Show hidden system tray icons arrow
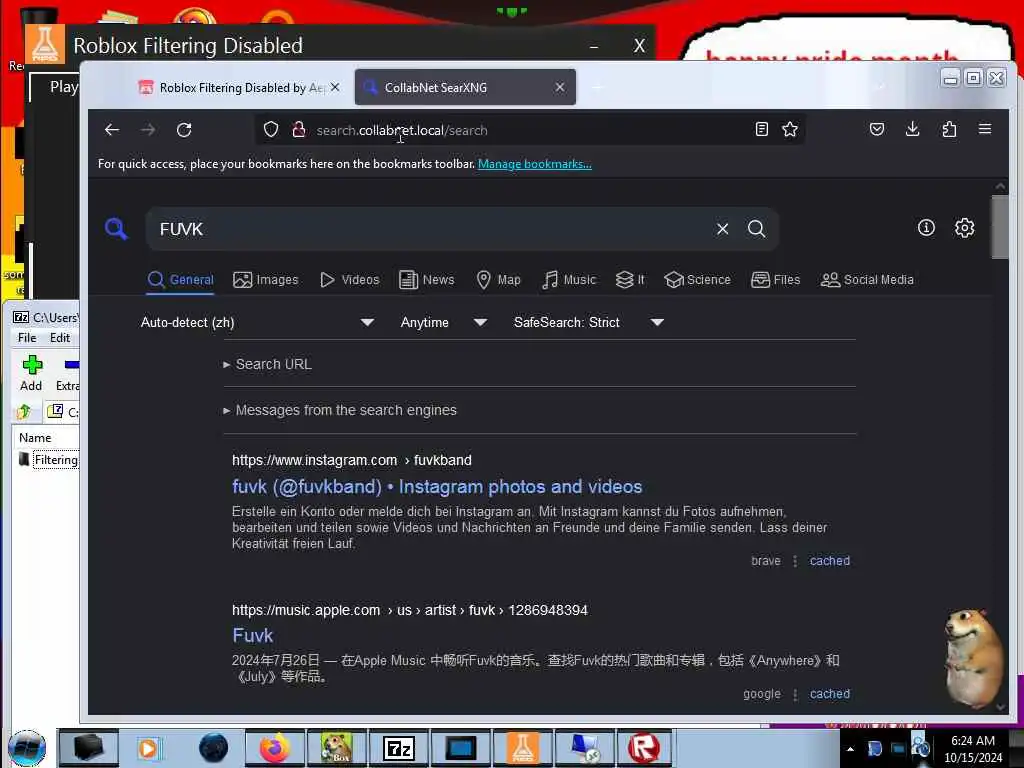The image size is (1024, 768). [850, 749]
